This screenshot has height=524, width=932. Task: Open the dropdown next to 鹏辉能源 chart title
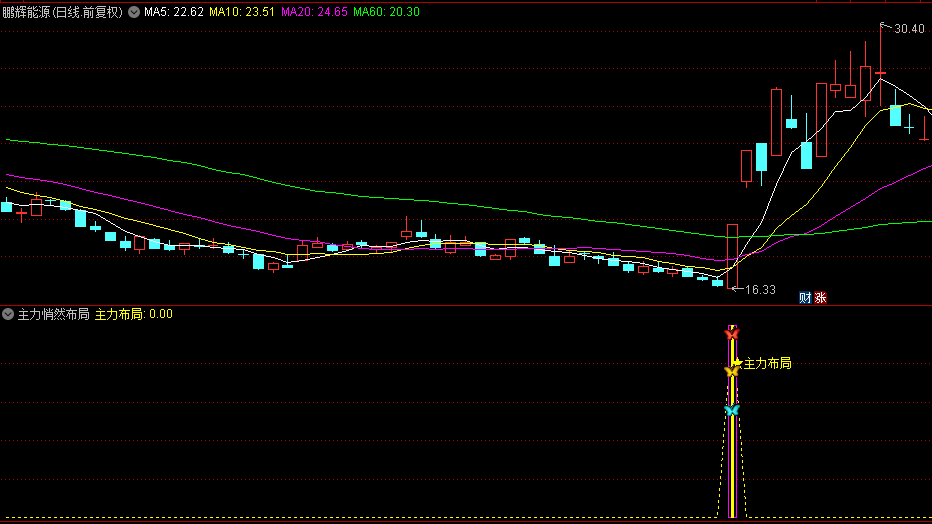134,12
